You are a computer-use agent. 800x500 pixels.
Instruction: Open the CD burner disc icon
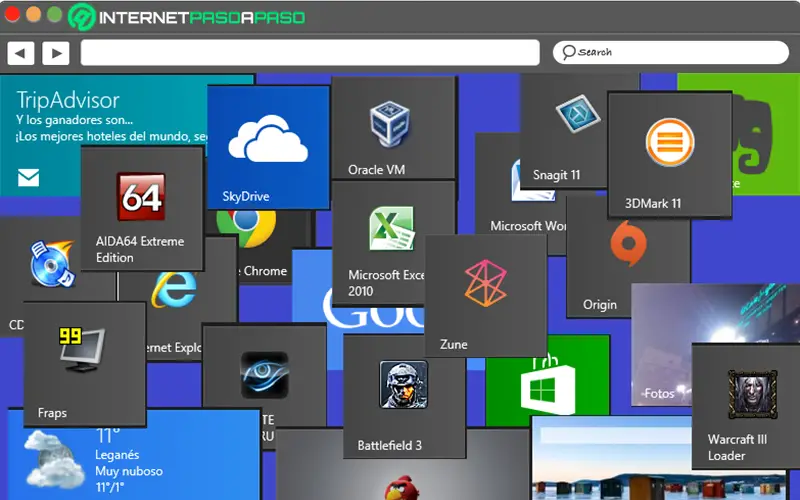52,264
